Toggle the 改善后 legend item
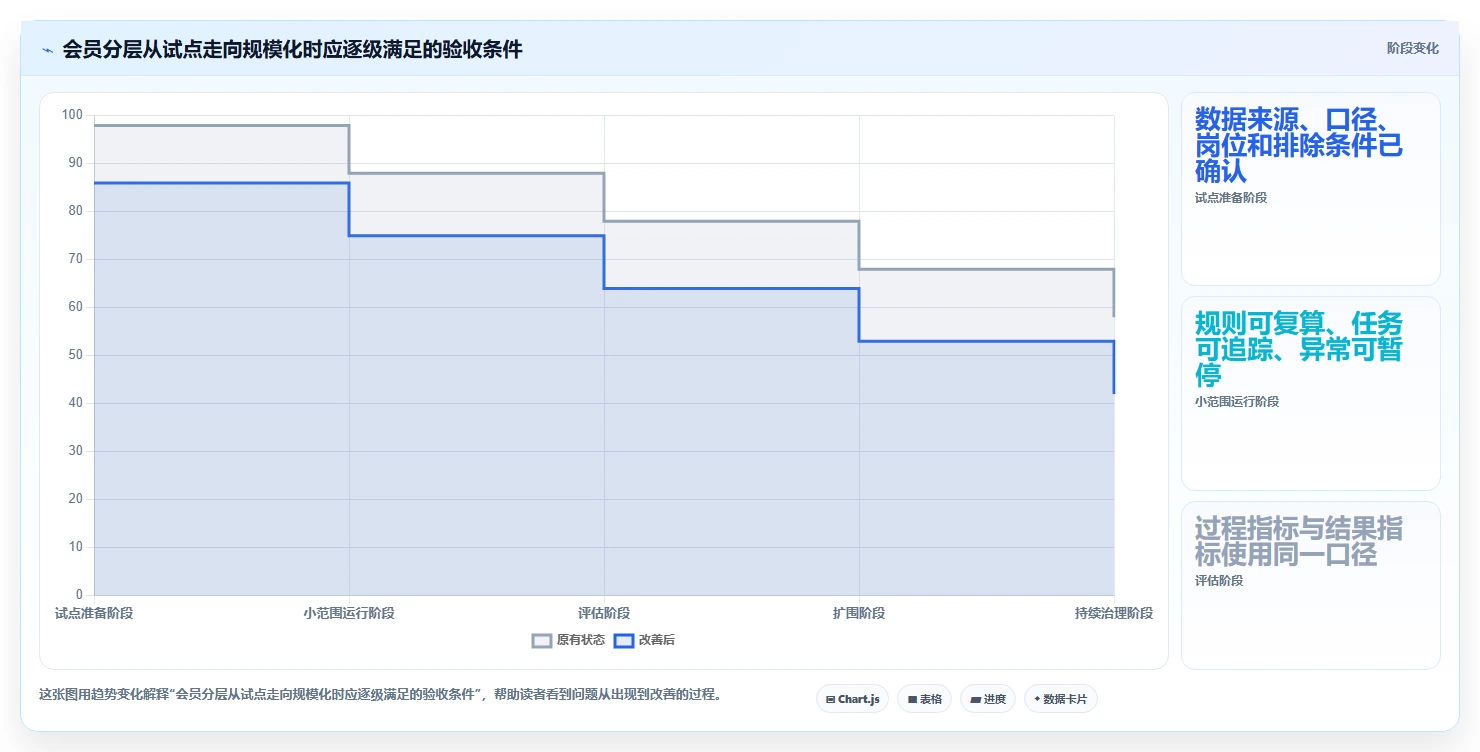1480x752 pixels. point(644,640)
